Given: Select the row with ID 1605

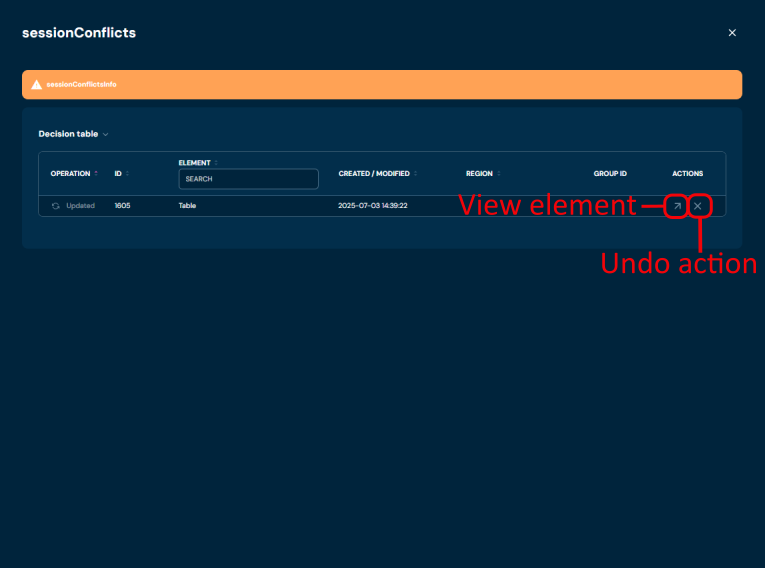Looking at the screenshot, I should (x=122, y=206).
